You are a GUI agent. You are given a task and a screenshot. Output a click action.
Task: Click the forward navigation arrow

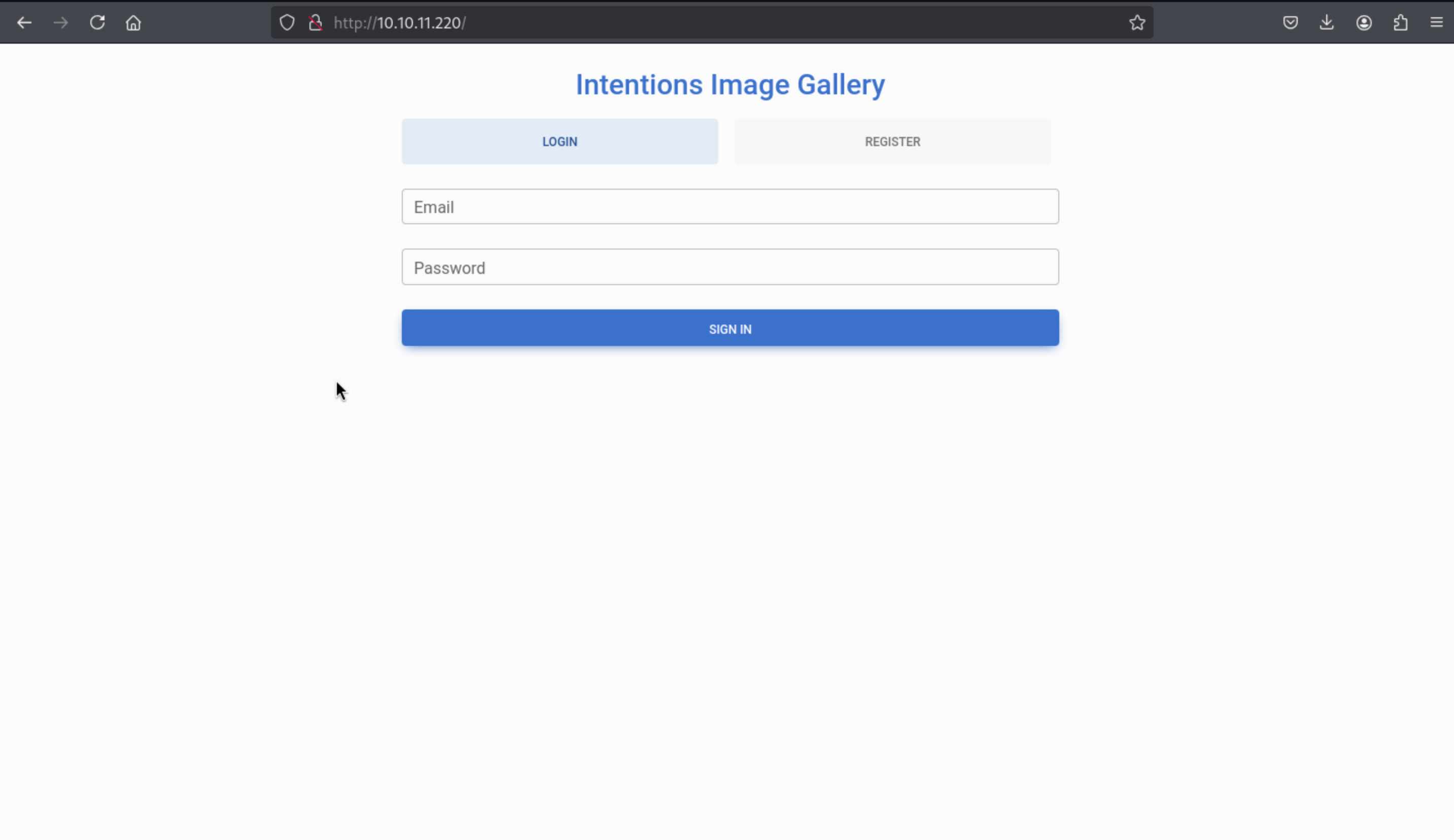(60, 22)
